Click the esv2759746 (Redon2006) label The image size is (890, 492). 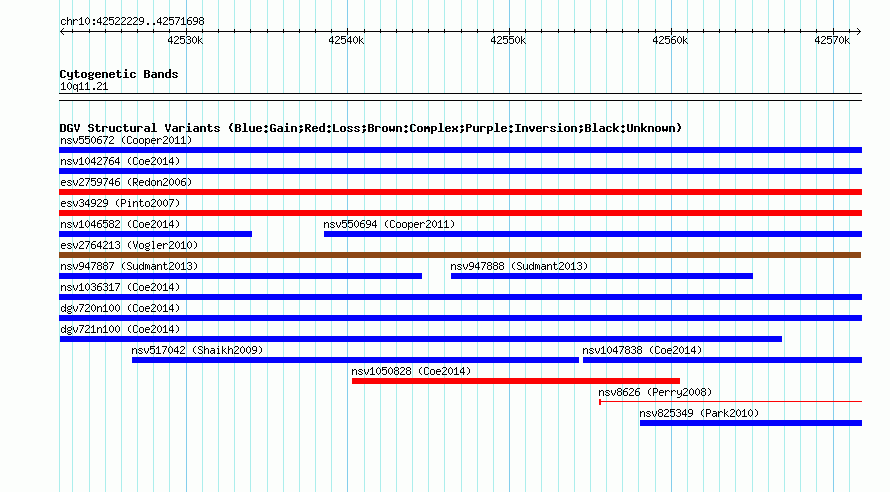126,182
